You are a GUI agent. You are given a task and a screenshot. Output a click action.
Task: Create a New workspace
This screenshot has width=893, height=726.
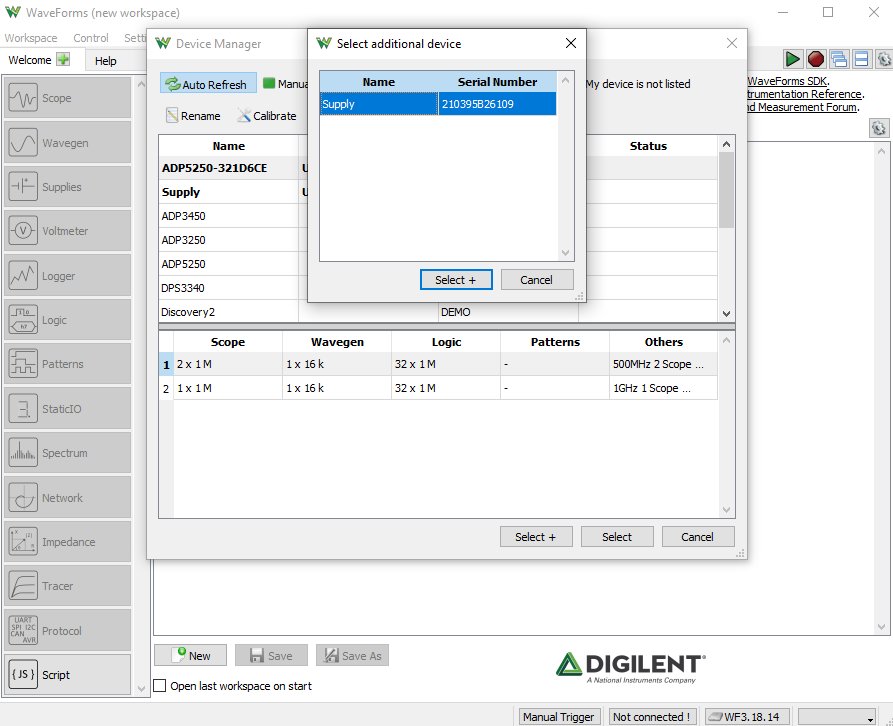pyautogui.click(x=191, y=655)
